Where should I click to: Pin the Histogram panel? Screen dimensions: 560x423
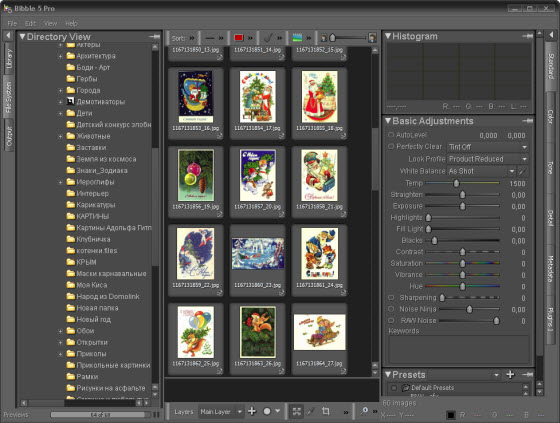[527, 36]
